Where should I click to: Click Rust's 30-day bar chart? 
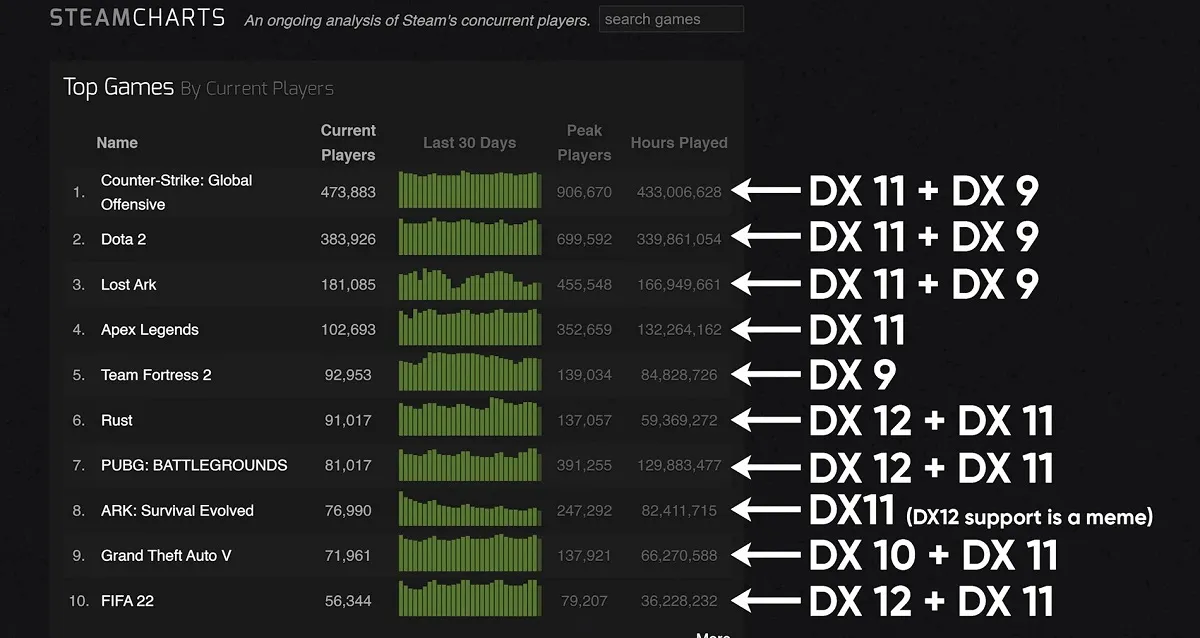point(470,417)
